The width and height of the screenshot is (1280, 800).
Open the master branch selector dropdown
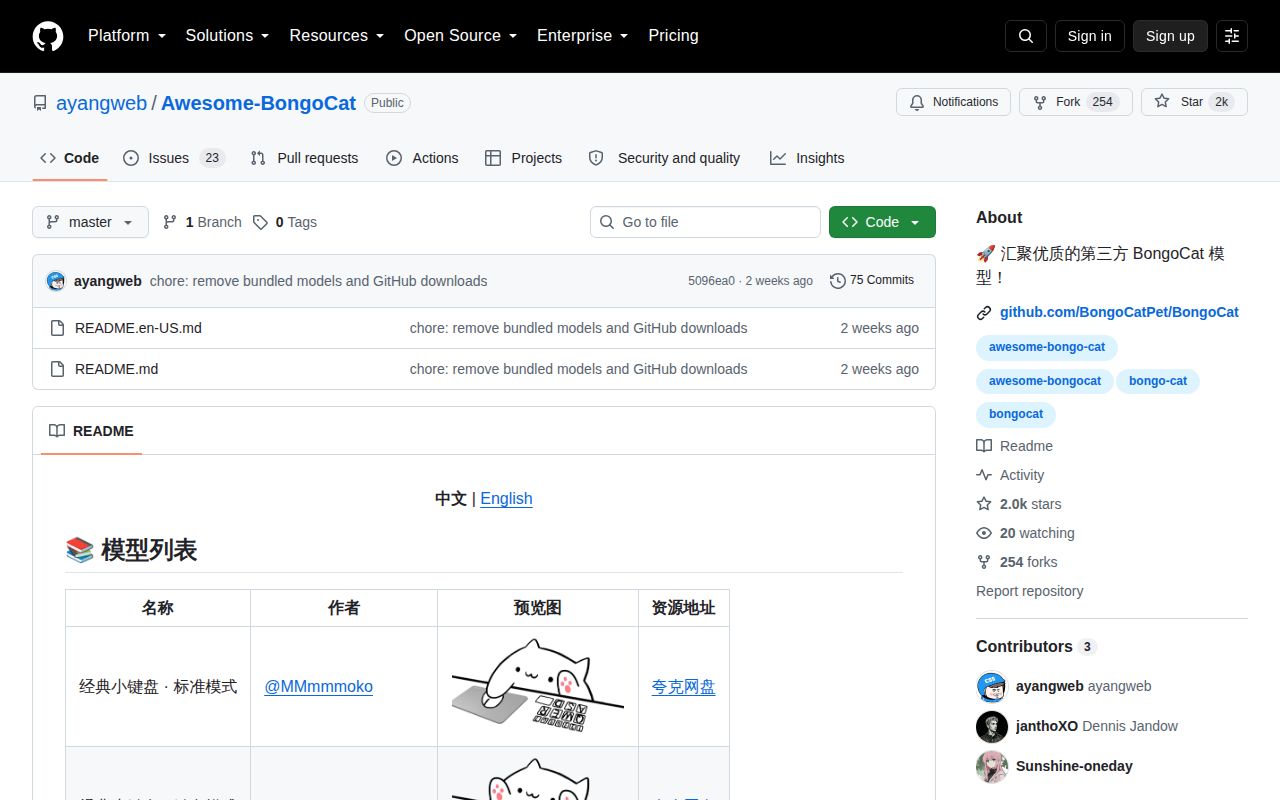point(90,222)
